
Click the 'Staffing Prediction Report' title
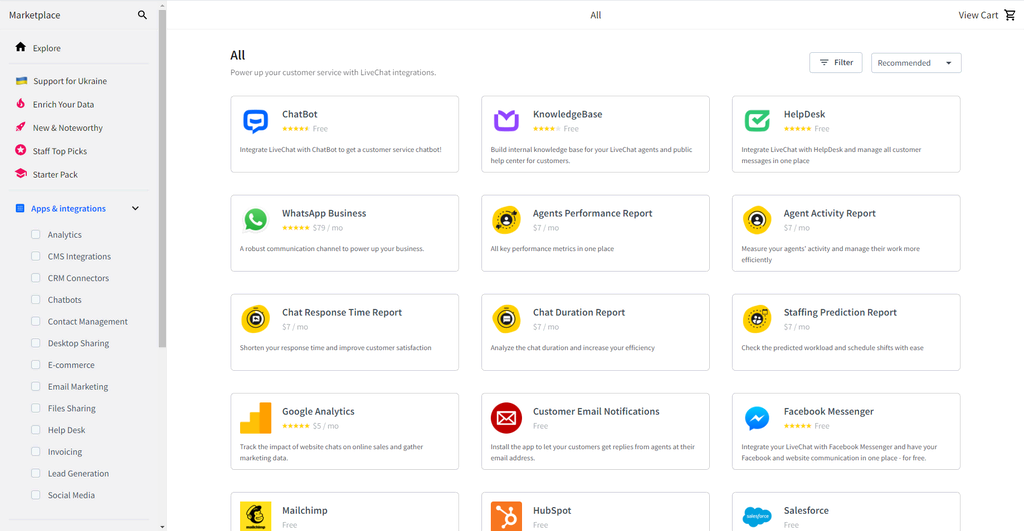(840, 312)
